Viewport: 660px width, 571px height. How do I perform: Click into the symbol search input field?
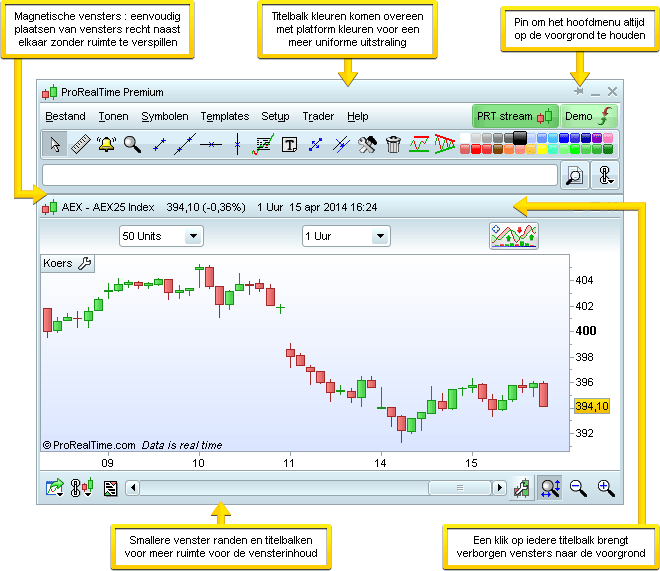(300, 175)
